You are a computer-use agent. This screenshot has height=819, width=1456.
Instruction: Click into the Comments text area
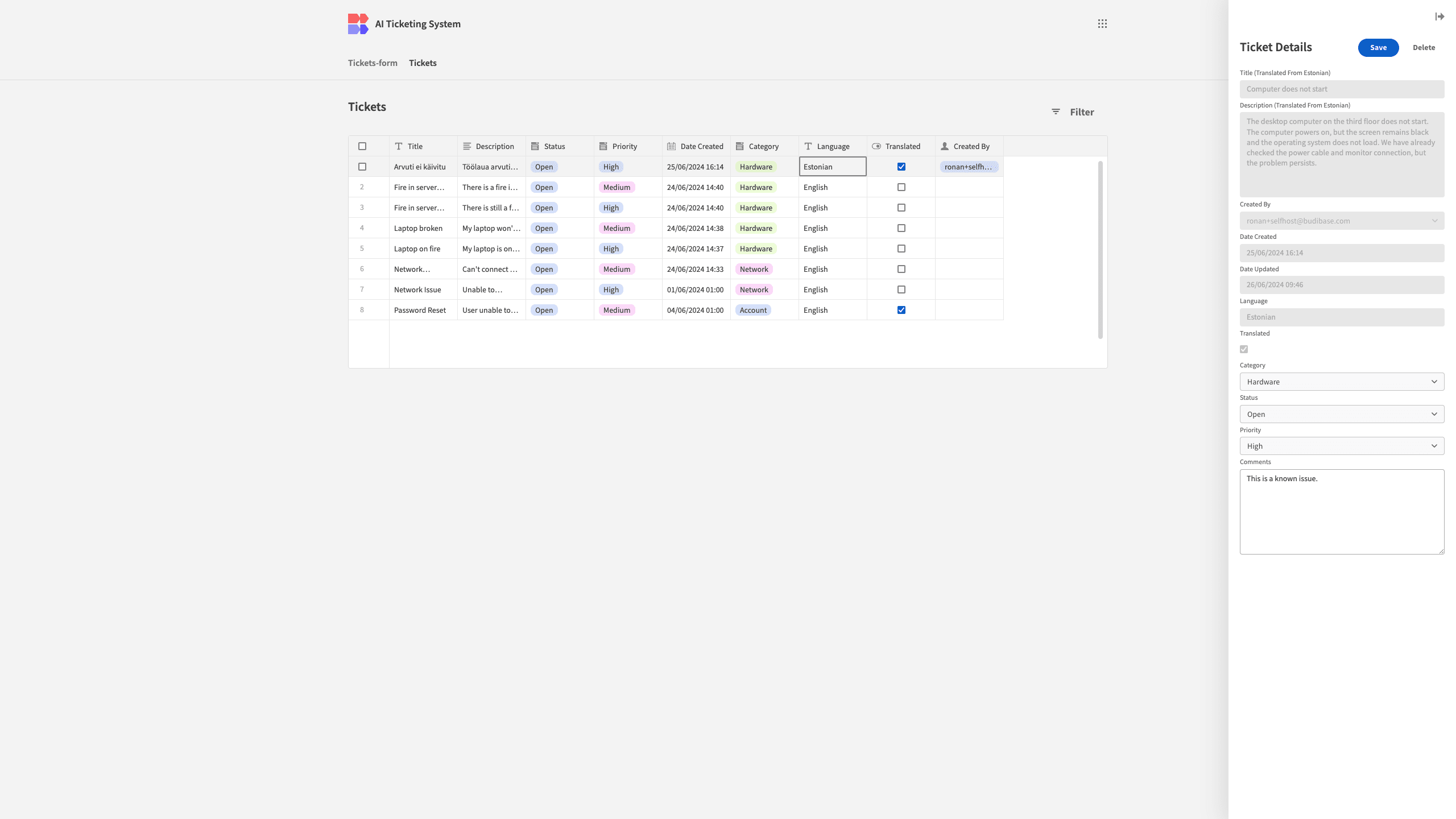click(x=1342, y=511)
